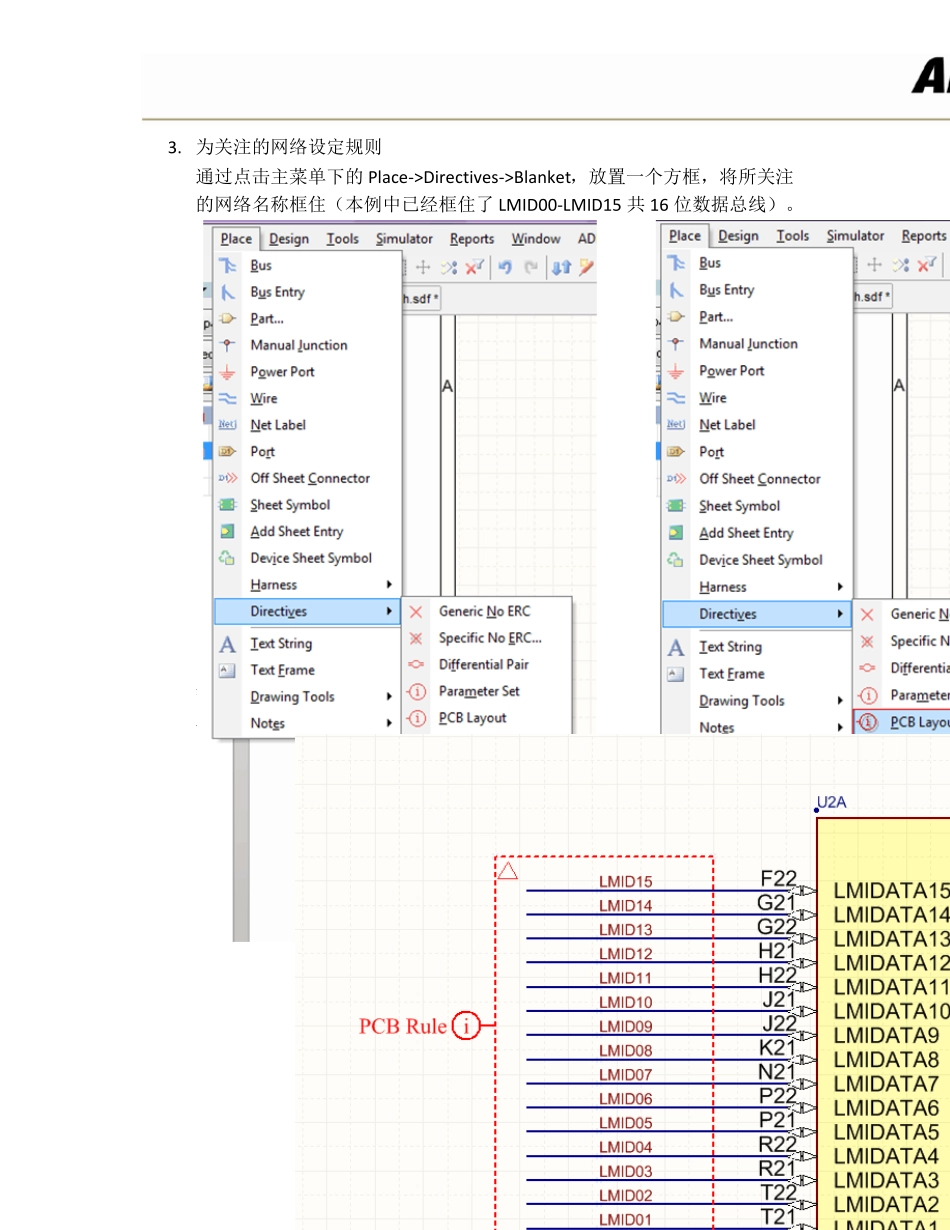Click clear filter icon in right screenshot toolbar
The width and height of the screenshot is (950, 1230).
(925, 264)
